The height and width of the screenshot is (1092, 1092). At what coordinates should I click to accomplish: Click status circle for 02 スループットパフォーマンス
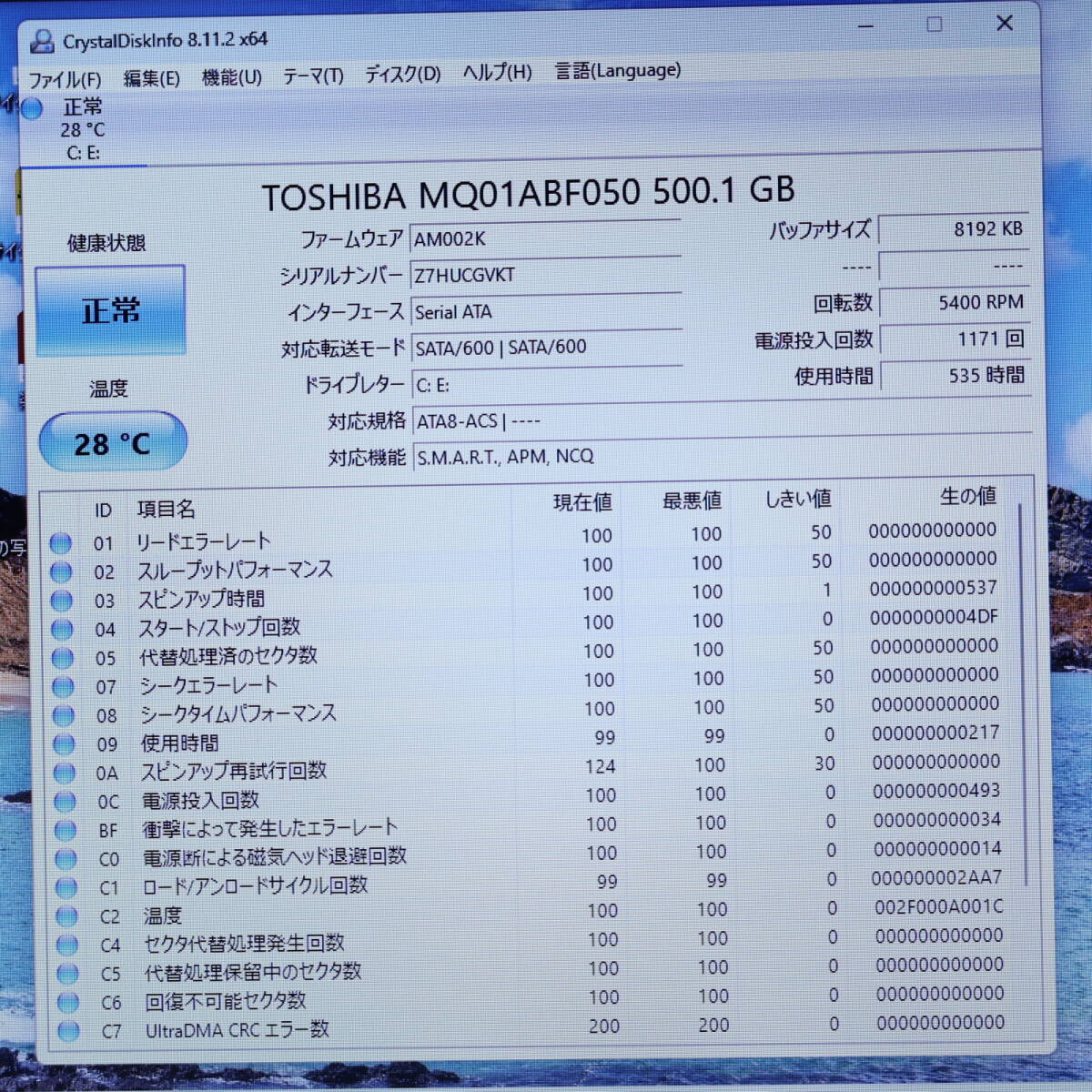(61, 572)
